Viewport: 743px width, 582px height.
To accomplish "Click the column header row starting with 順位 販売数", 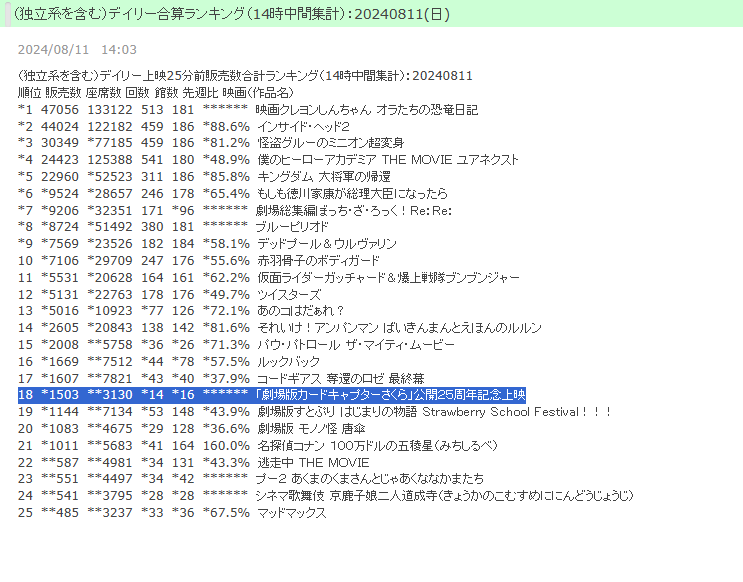I will tap(156, 92).
